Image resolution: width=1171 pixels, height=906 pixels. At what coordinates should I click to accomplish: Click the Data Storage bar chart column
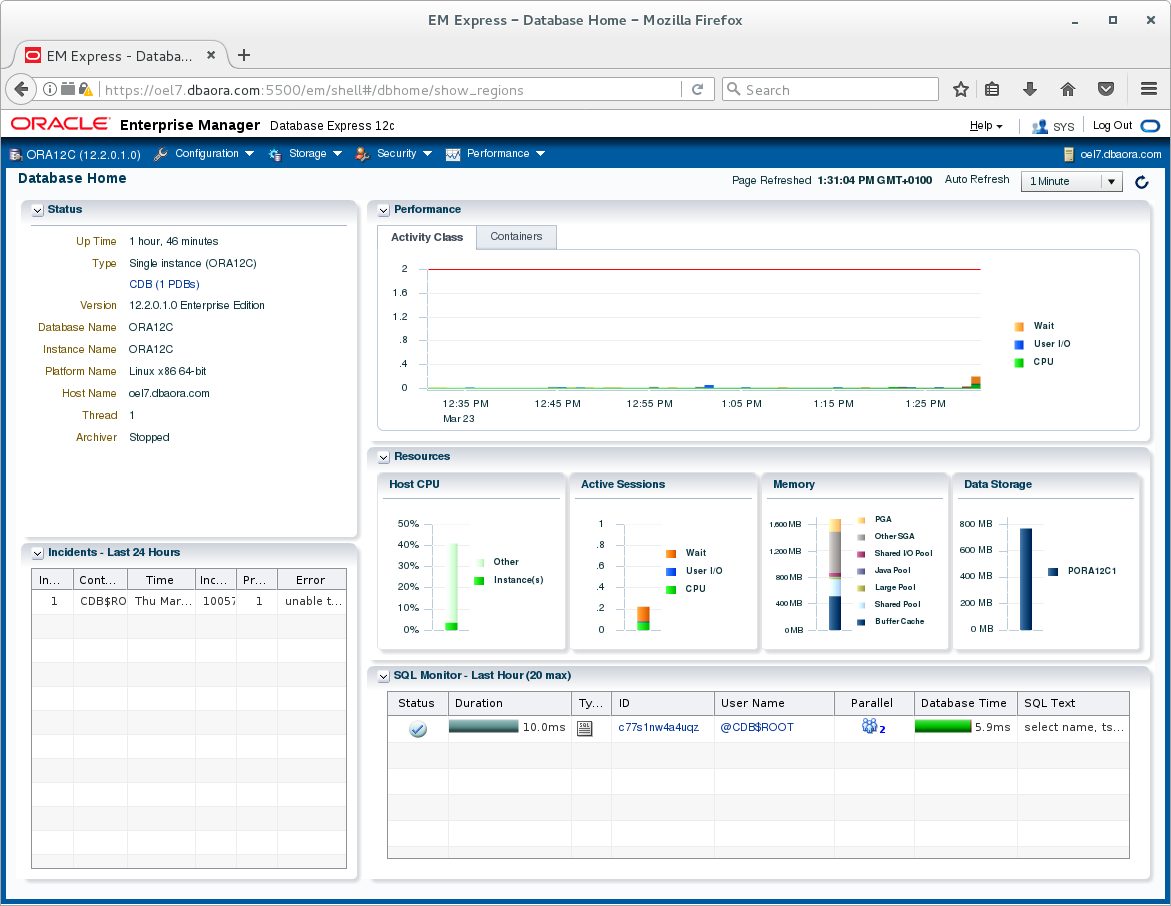1026,580
